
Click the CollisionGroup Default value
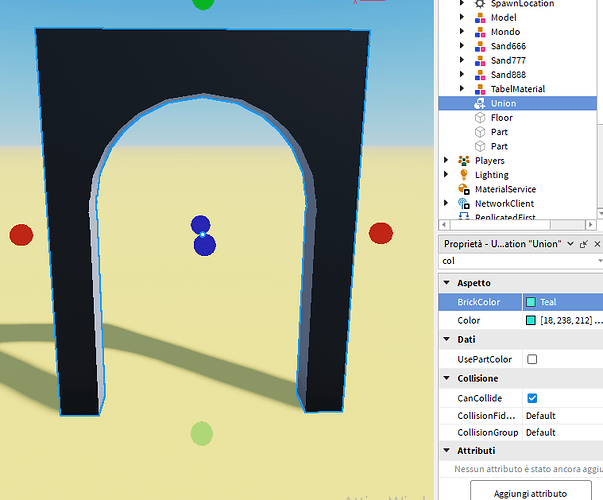540,433
